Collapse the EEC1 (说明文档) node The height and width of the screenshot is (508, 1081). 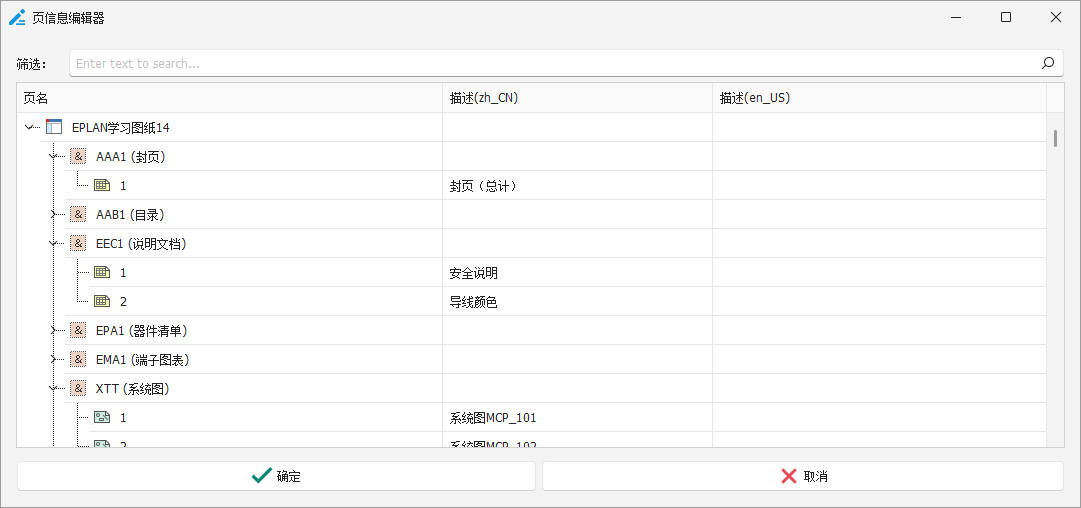coord(53,243)
